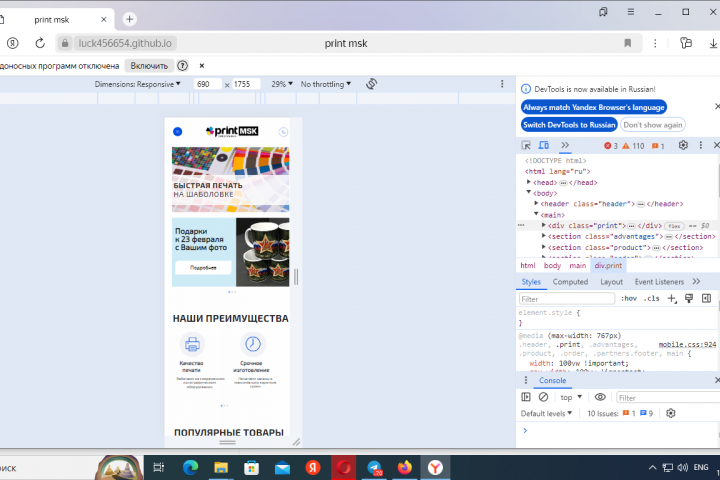
Task: Dismiss the protection notification bar
Action: (x=202, y=66)
